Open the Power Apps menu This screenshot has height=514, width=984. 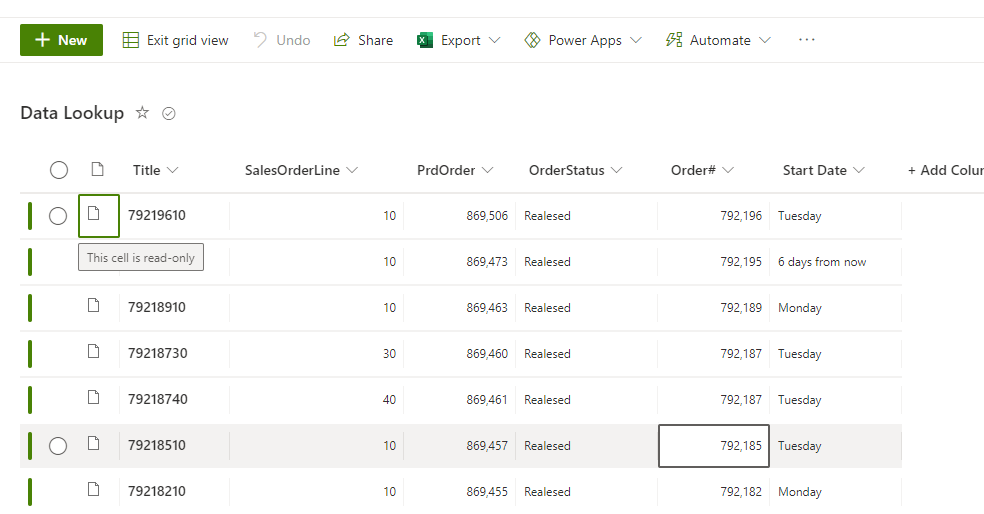click(583, 40)
